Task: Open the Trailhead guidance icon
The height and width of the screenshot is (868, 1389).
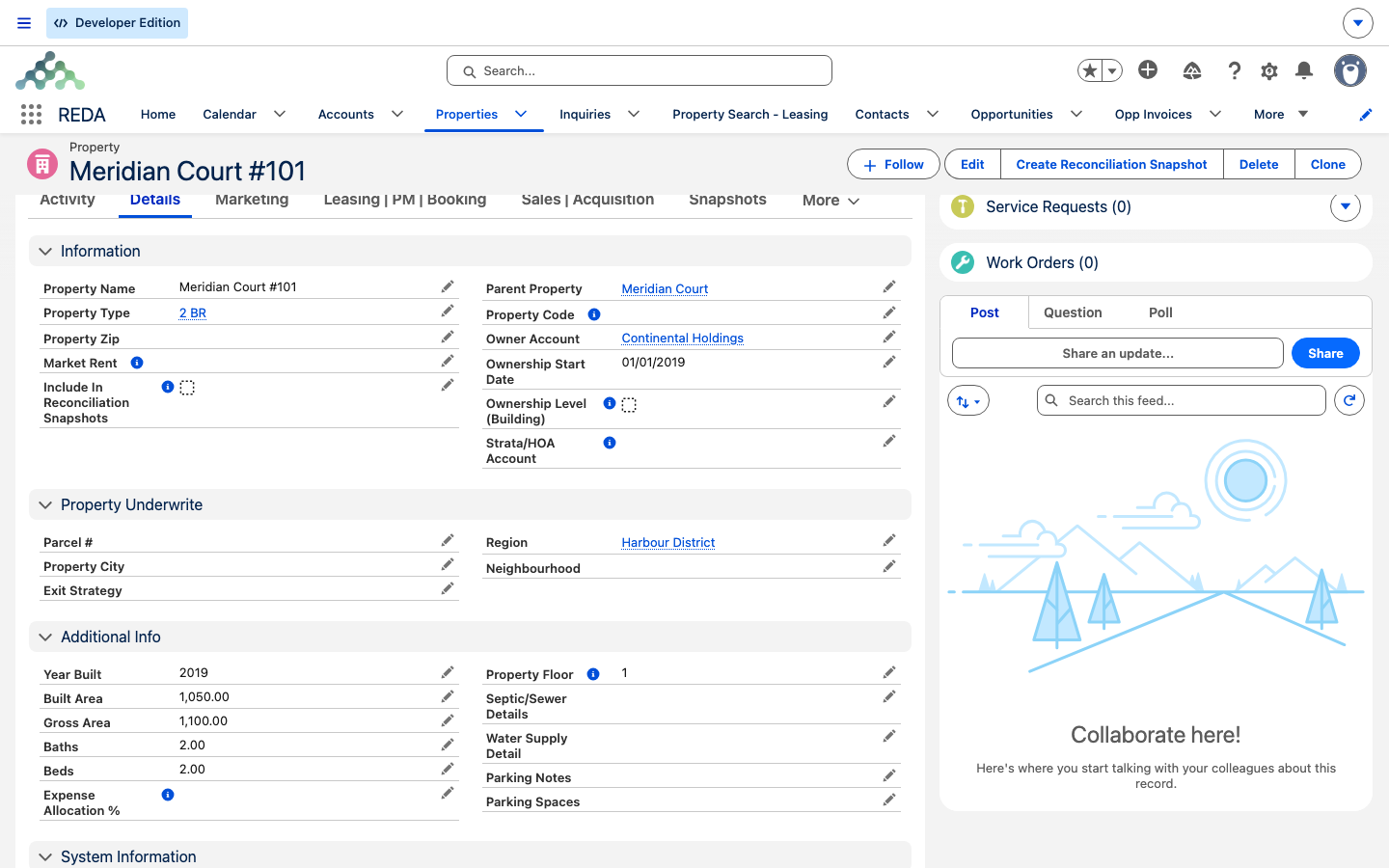Action: tap(1192, 70)
